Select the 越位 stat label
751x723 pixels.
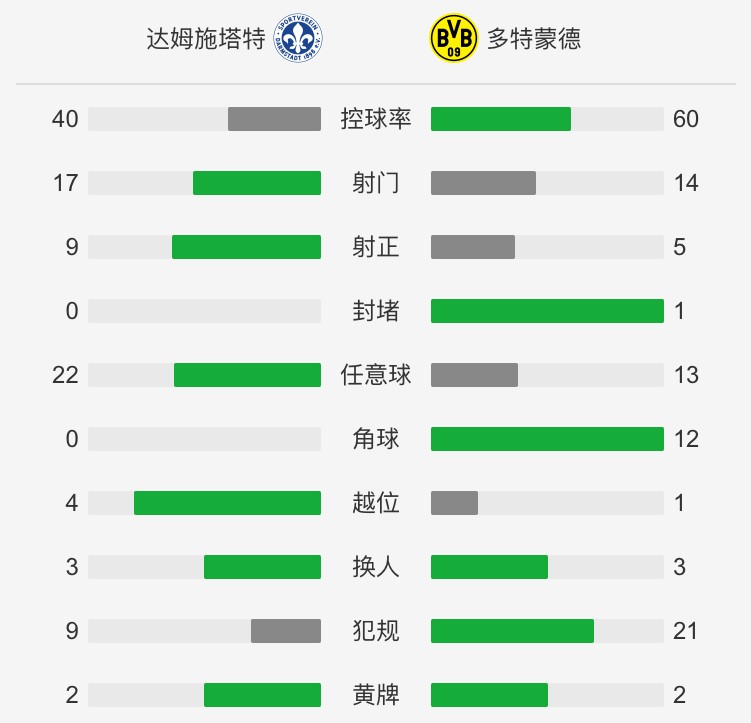pyautogui.click(x=376, y=503)
